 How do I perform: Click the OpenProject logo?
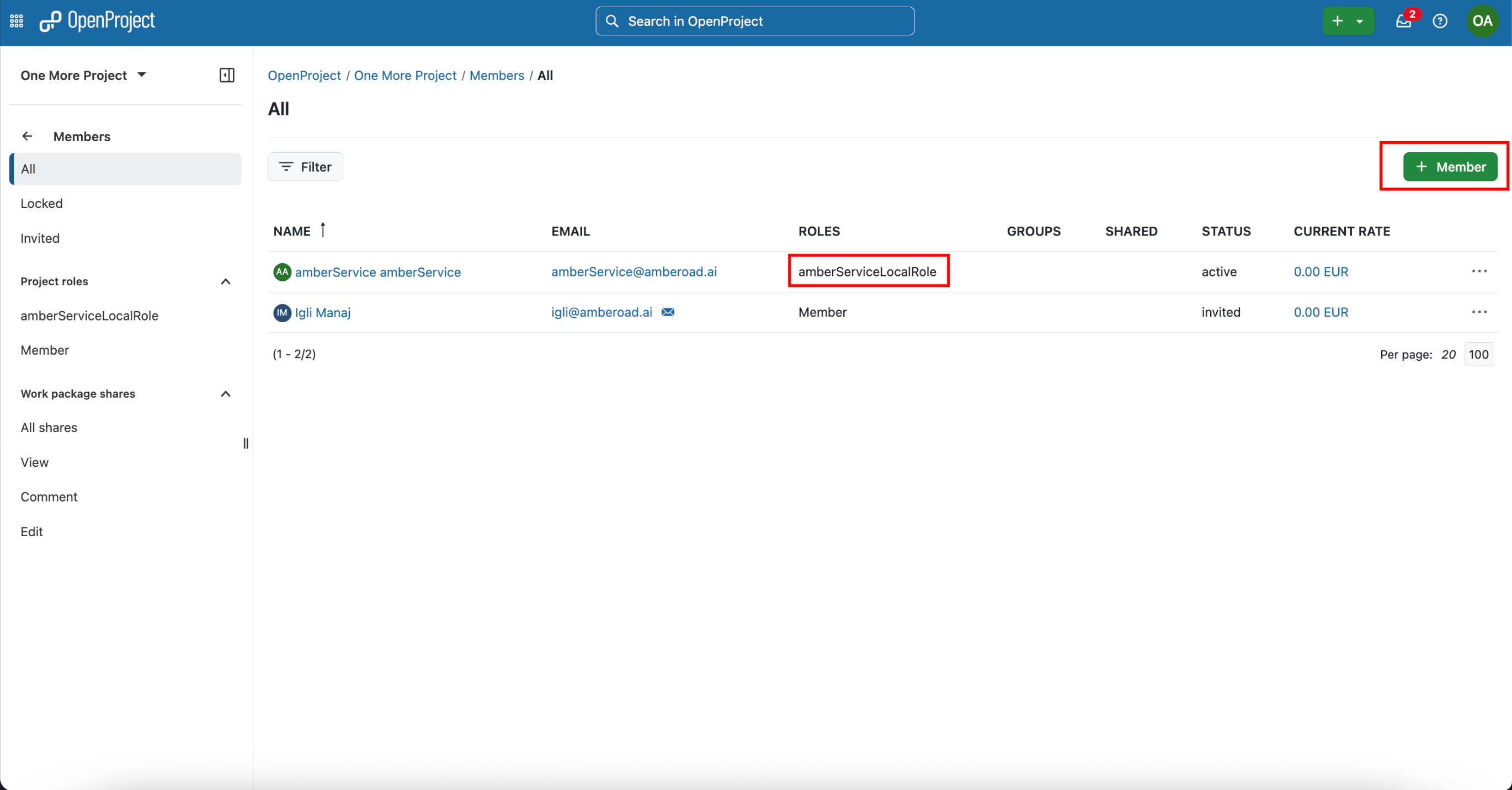click(x=98, y=21)
